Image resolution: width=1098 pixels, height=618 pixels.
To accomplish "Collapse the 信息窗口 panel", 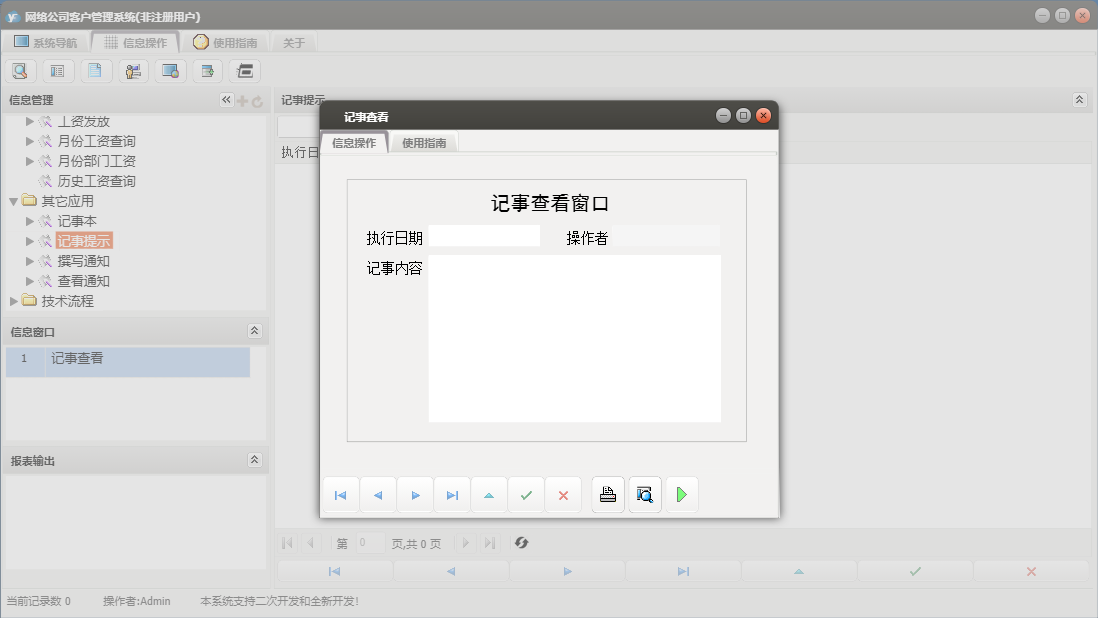I will coord(256,330).
